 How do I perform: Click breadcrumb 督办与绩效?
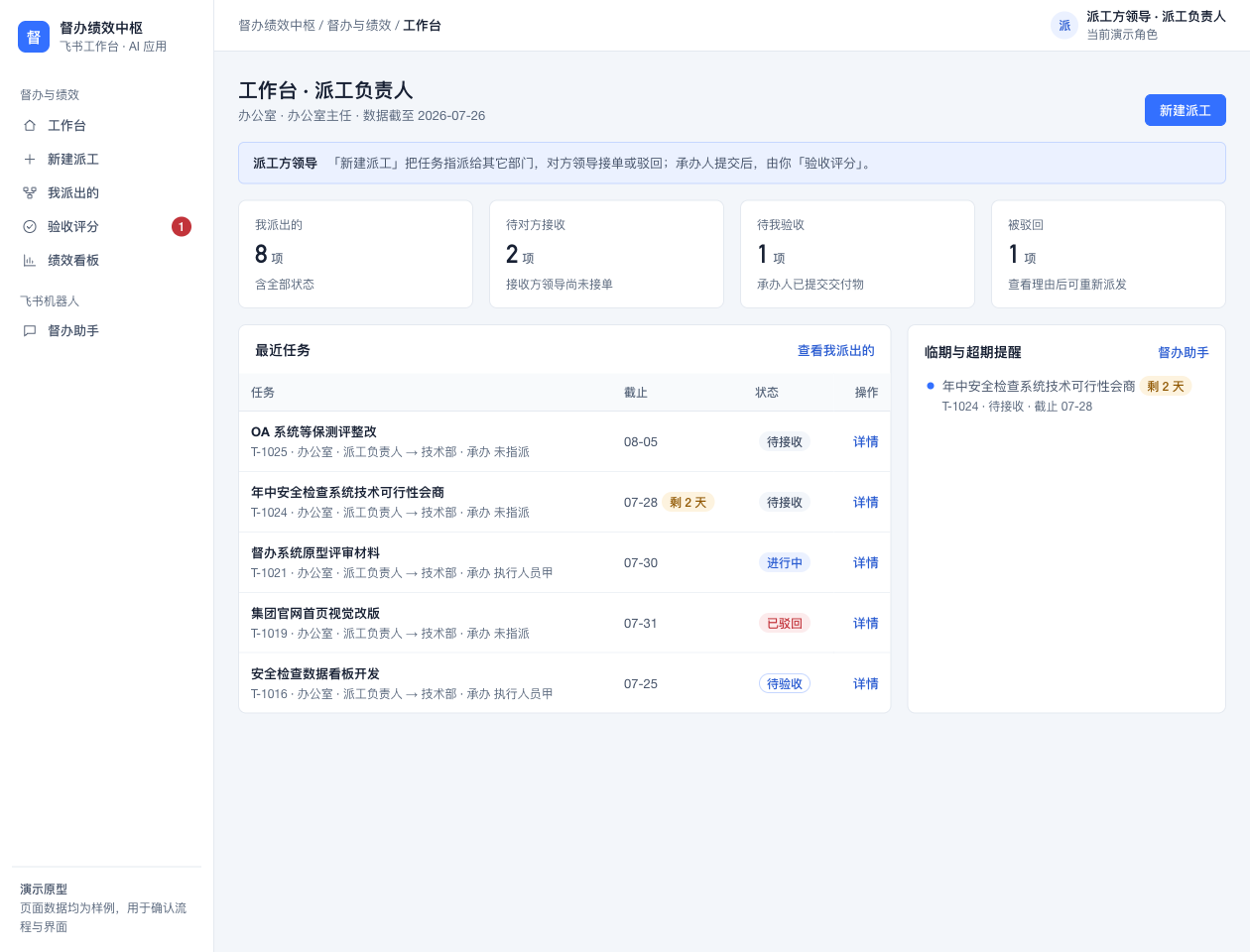click(359, 26)
